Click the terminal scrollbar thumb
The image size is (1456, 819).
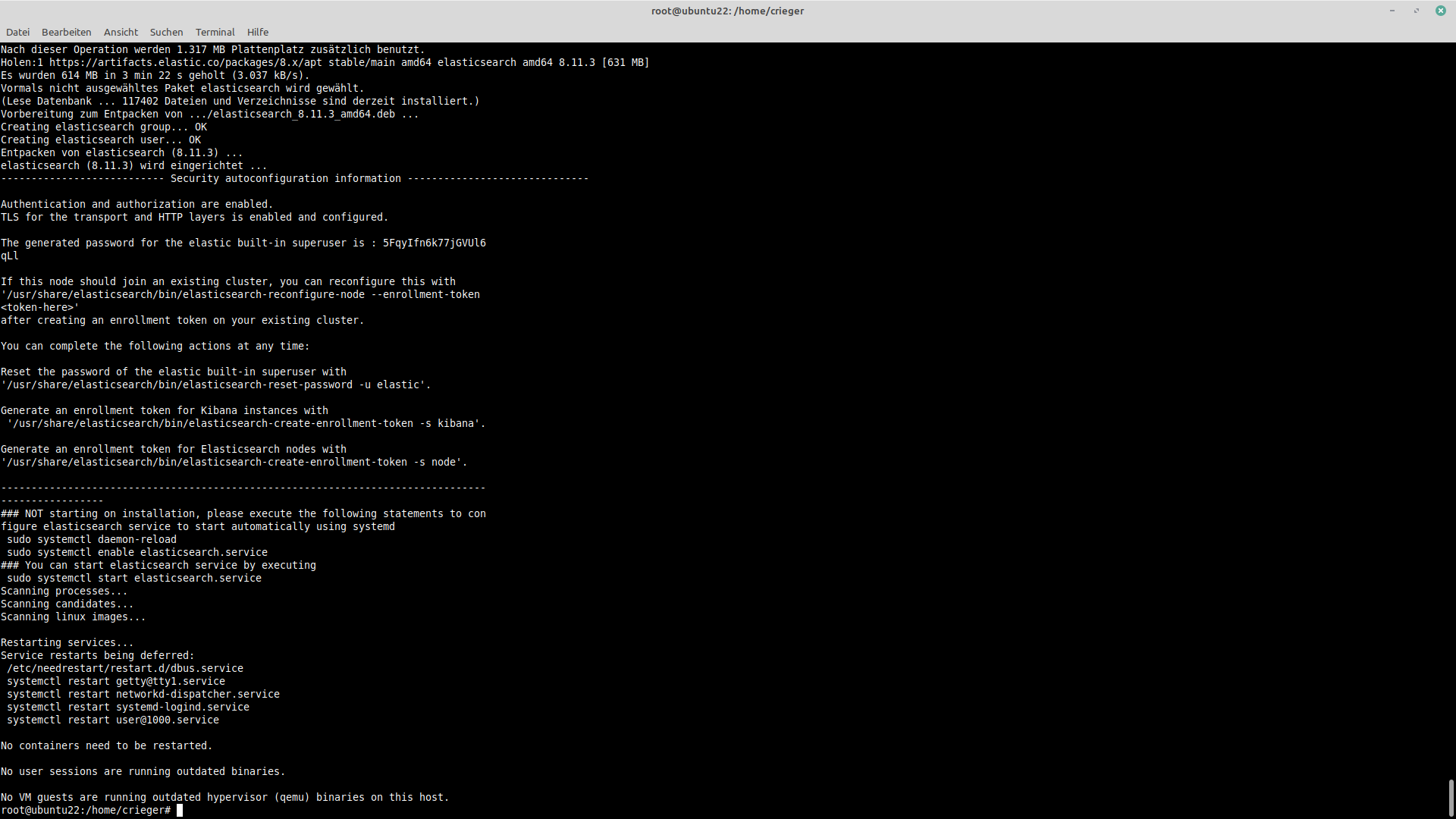click(x=1451, y=798)
